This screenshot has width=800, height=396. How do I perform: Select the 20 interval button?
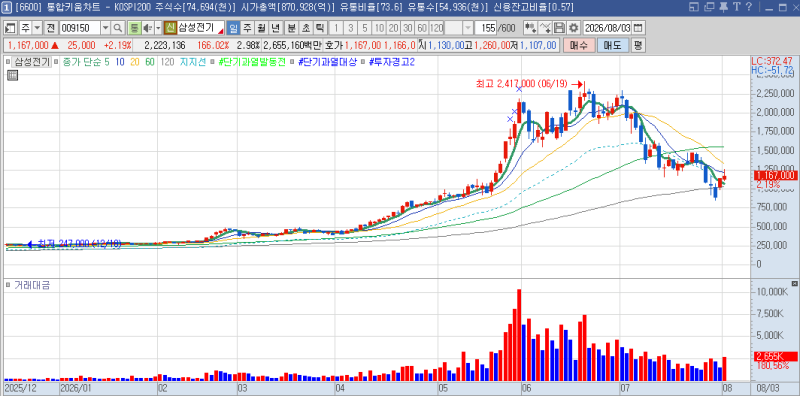click(x=393, y=28)
